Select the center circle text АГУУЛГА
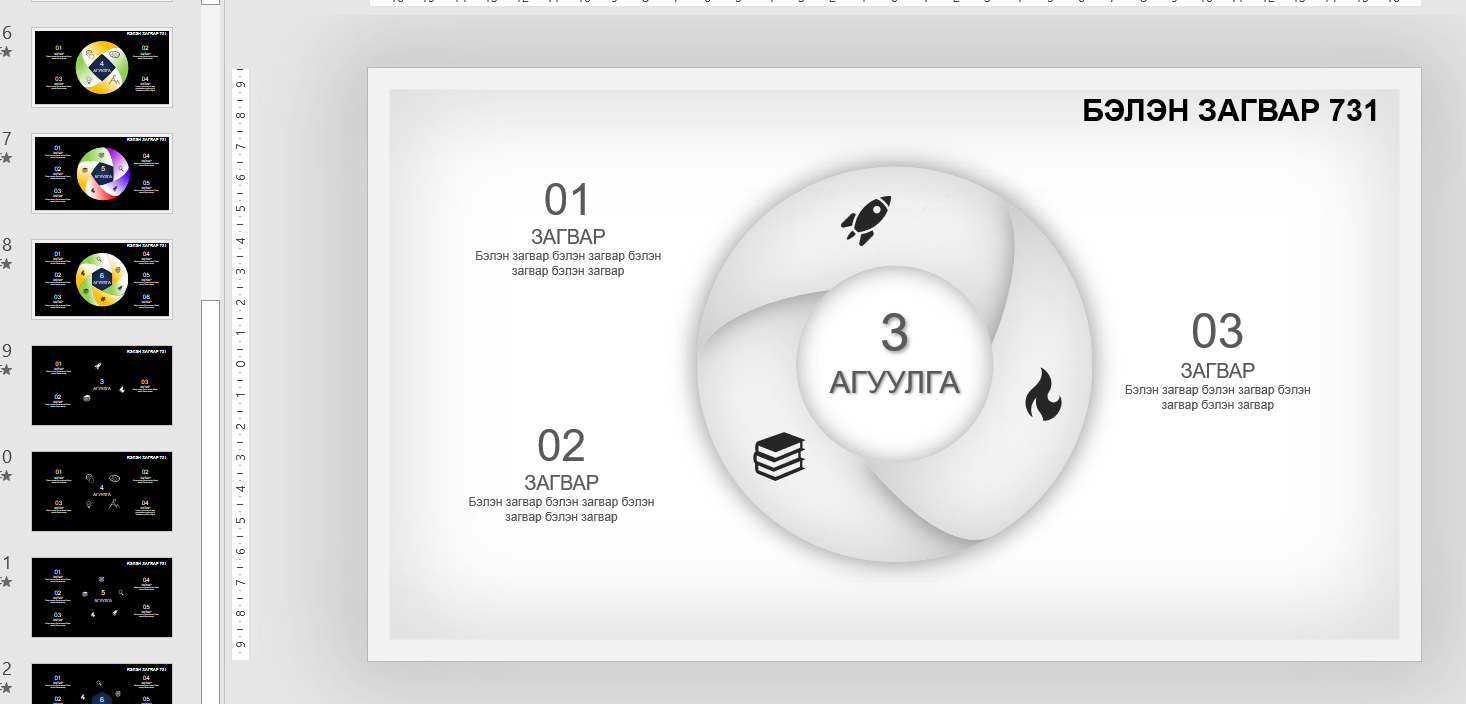Viewport: 1466px width, 704px height. click(x=894, y=382)
